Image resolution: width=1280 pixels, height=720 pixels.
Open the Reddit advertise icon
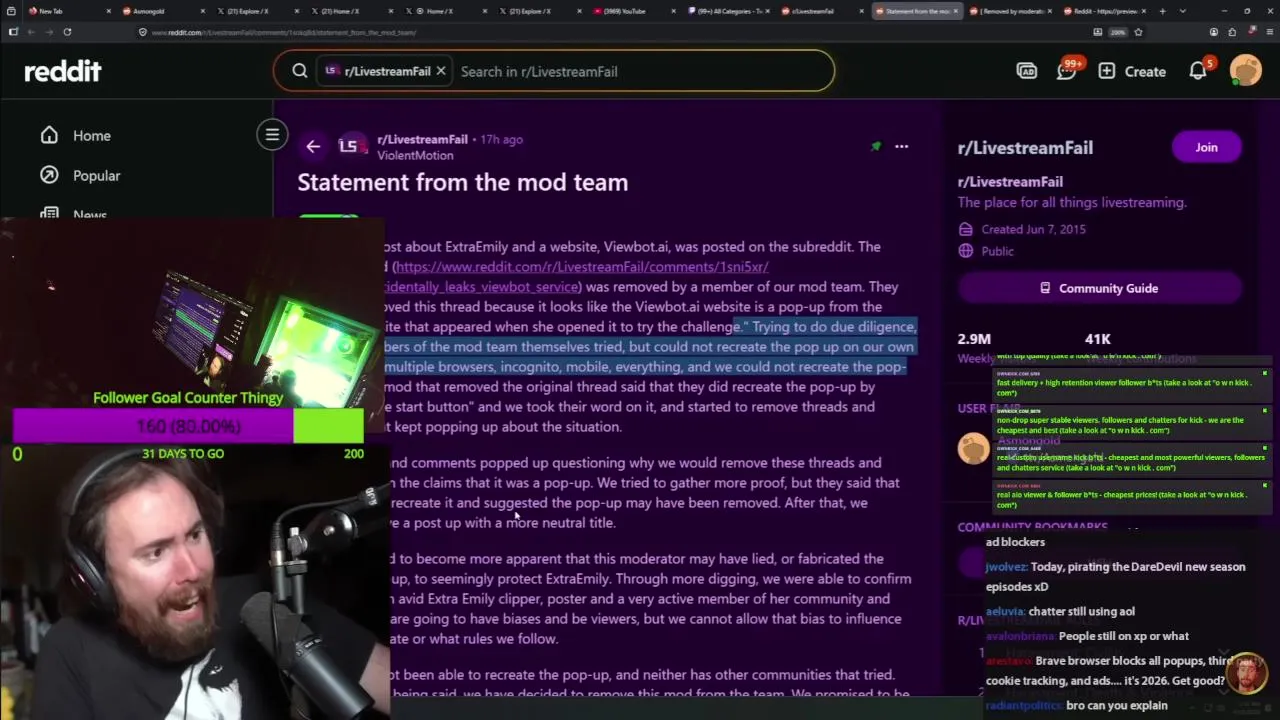pos(1027,71)
